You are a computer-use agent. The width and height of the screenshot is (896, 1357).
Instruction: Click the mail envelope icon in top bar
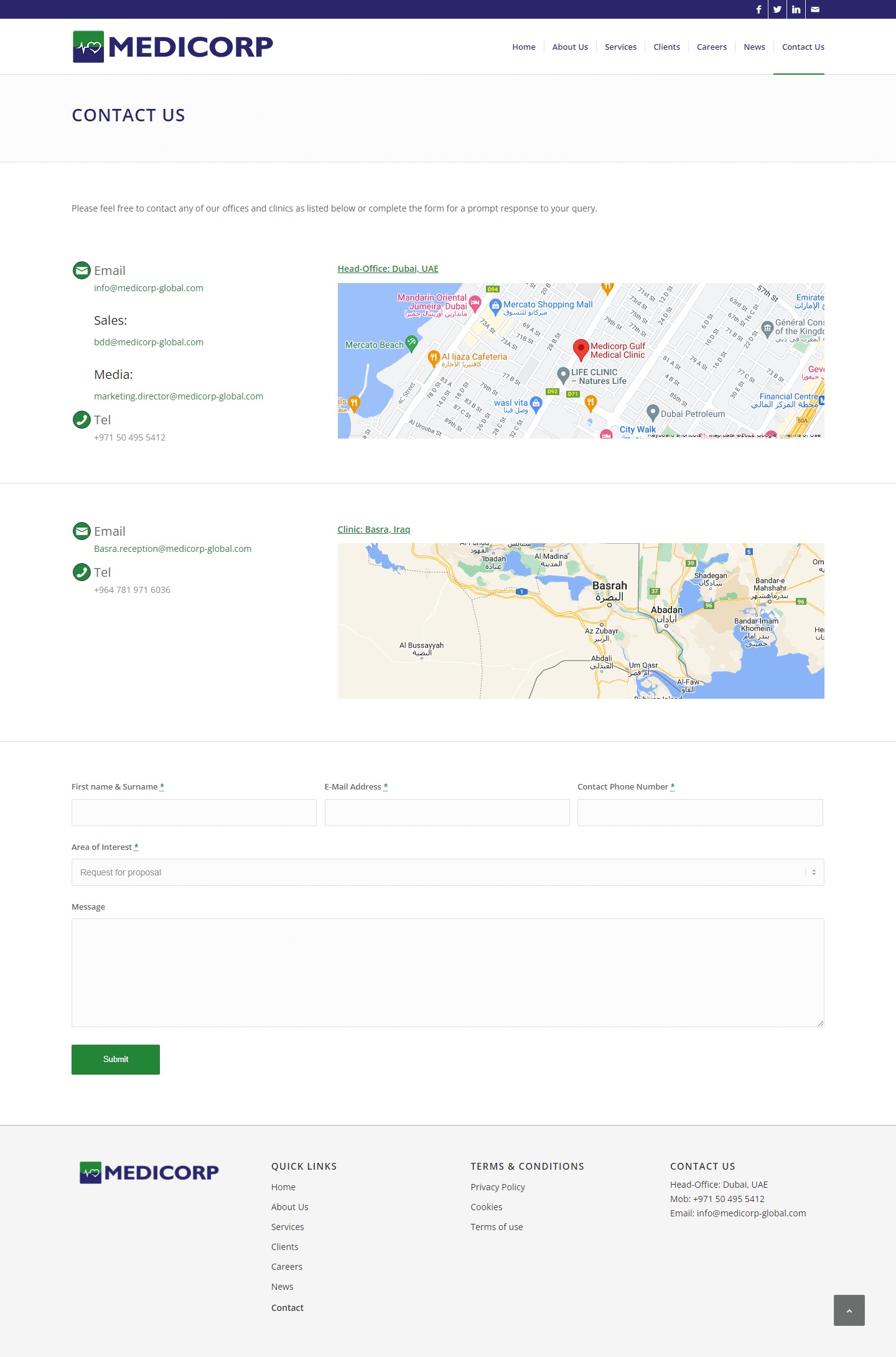click(x=815, y=9)
